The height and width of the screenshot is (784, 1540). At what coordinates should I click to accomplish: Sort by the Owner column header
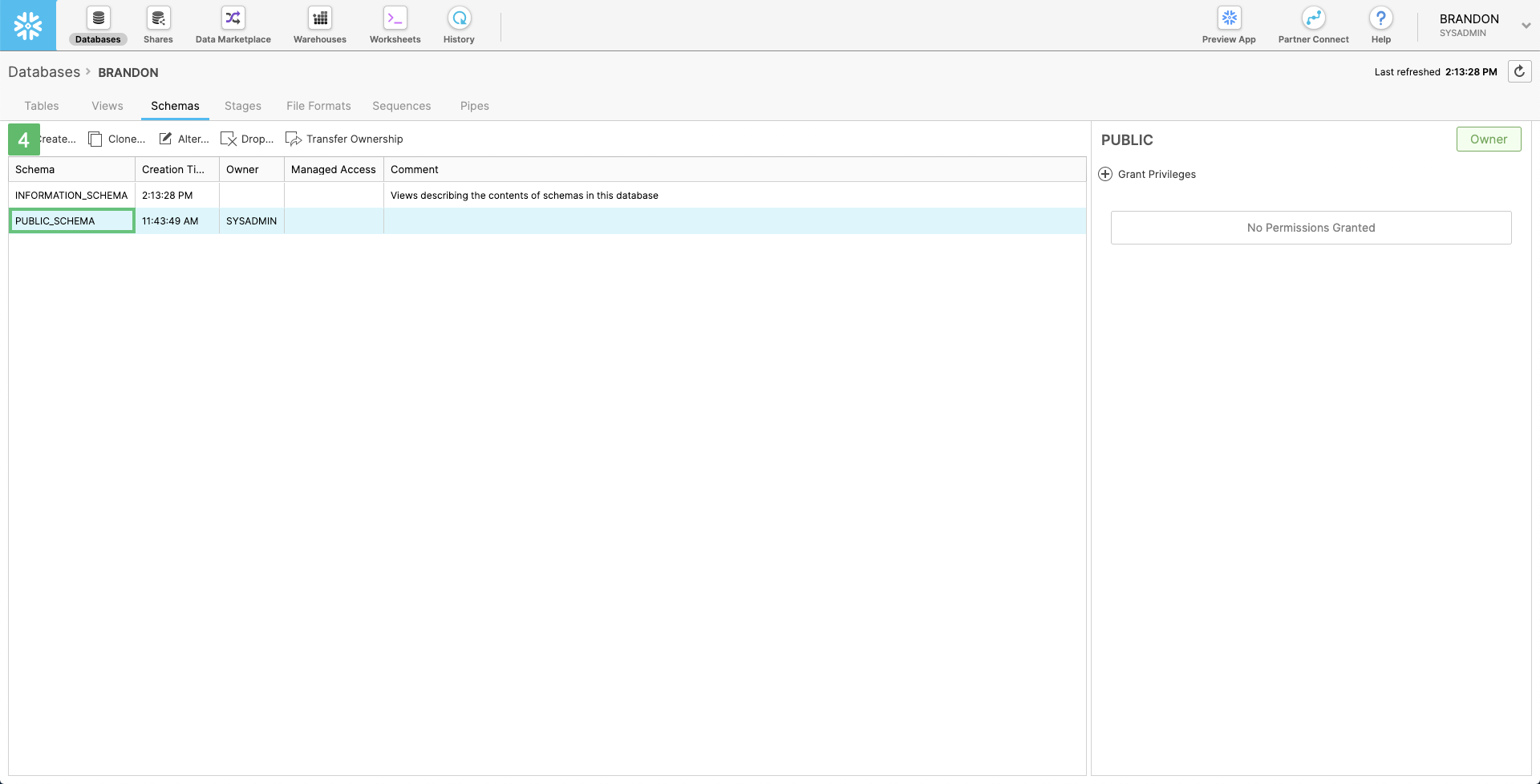coord(252,169)
